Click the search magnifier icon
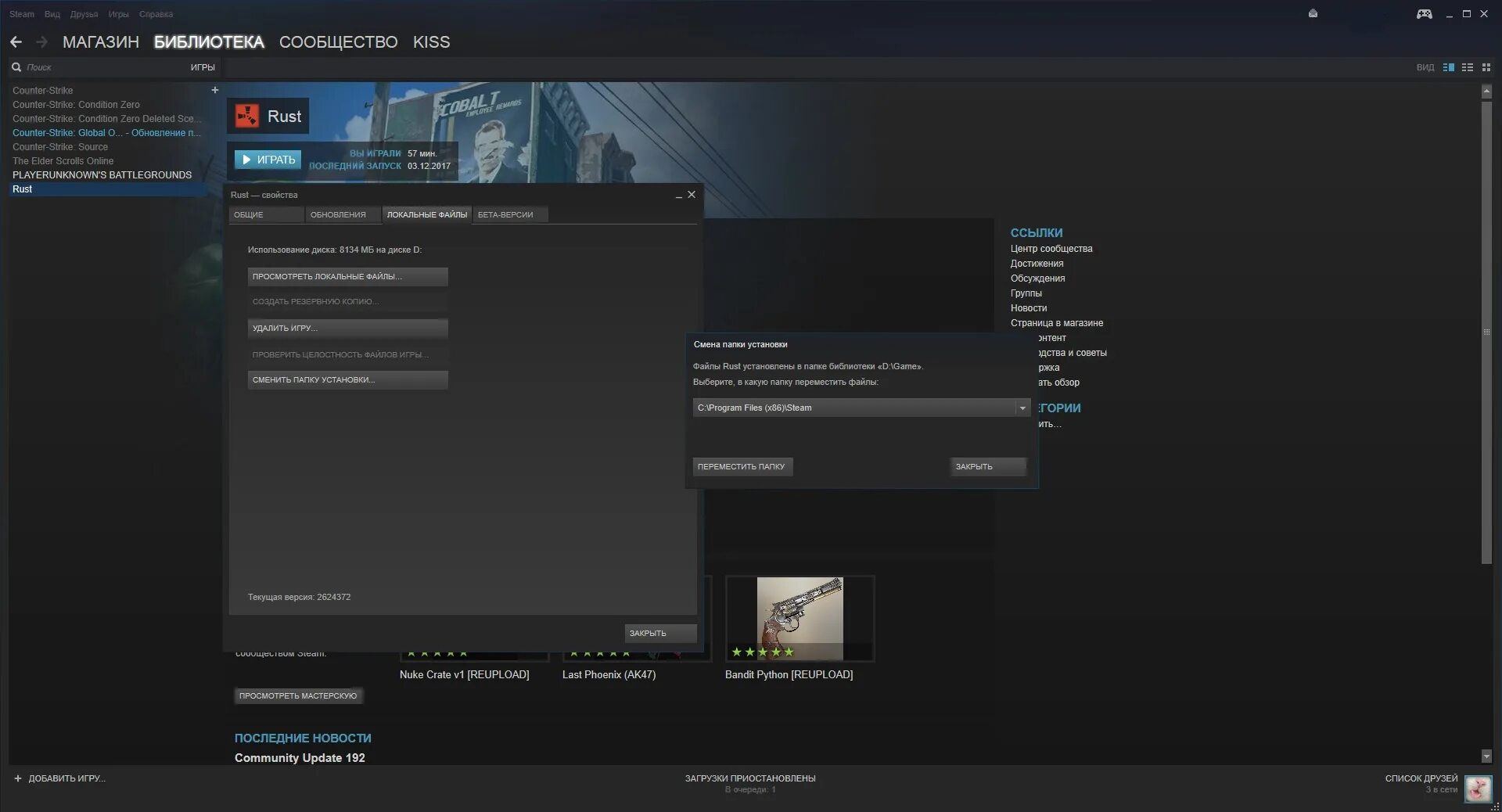Image resolution: width=1502 pixels, height=812 pixels. point(16,67)
